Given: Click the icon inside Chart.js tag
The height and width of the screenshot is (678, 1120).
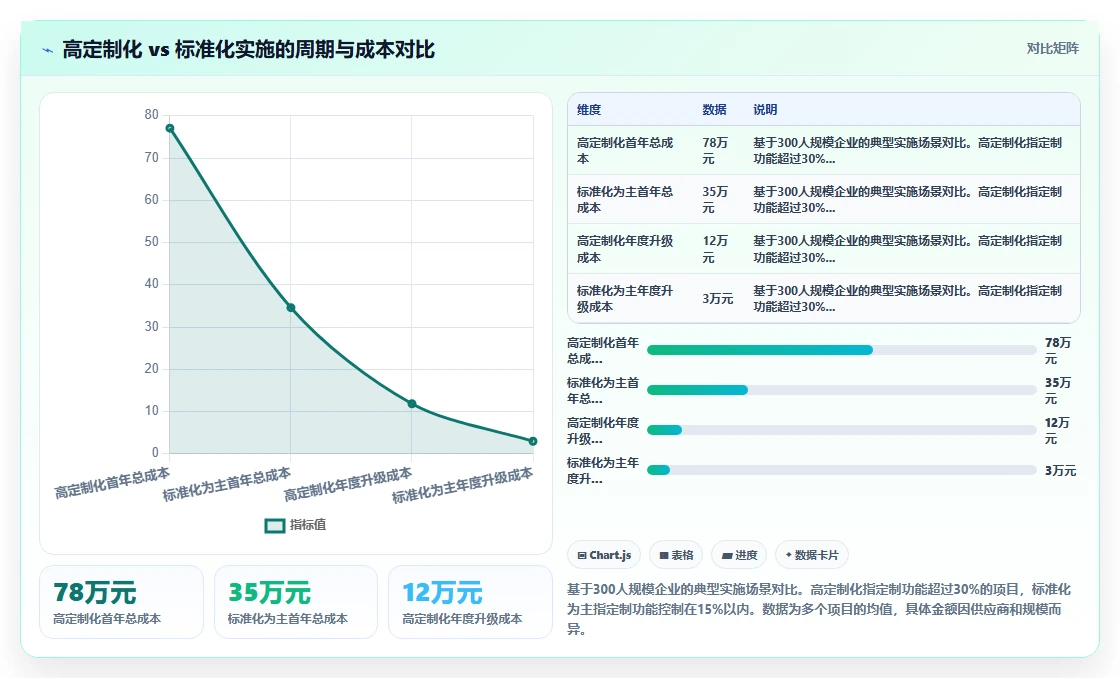Looking at the screenshot, I should pos(581,555).
